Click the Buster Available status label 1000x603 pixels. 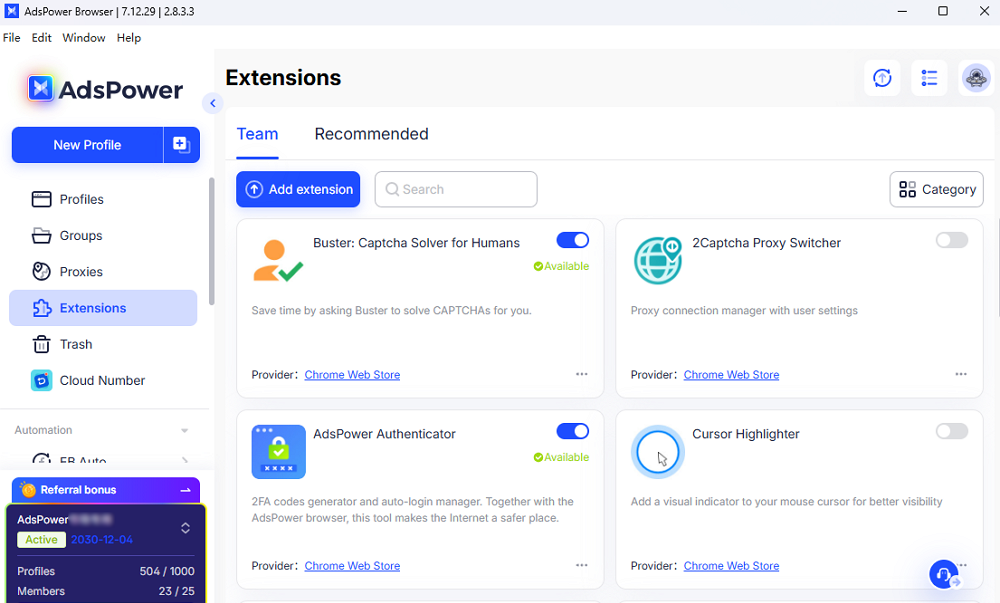(x=561, y=266)
